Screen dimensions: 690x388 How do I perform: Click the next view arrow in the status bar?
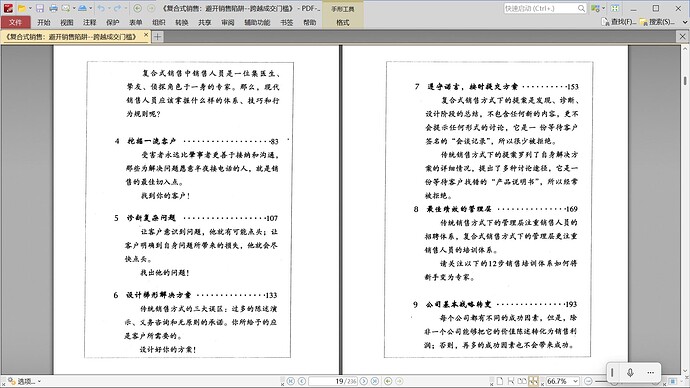click(399, 381)
